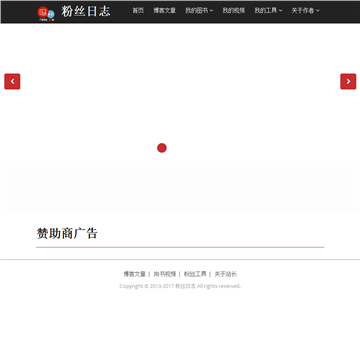Click the red divider line under 赞助商广告
360x360 pixels.
pyautogui.click(x=180, y=247)
